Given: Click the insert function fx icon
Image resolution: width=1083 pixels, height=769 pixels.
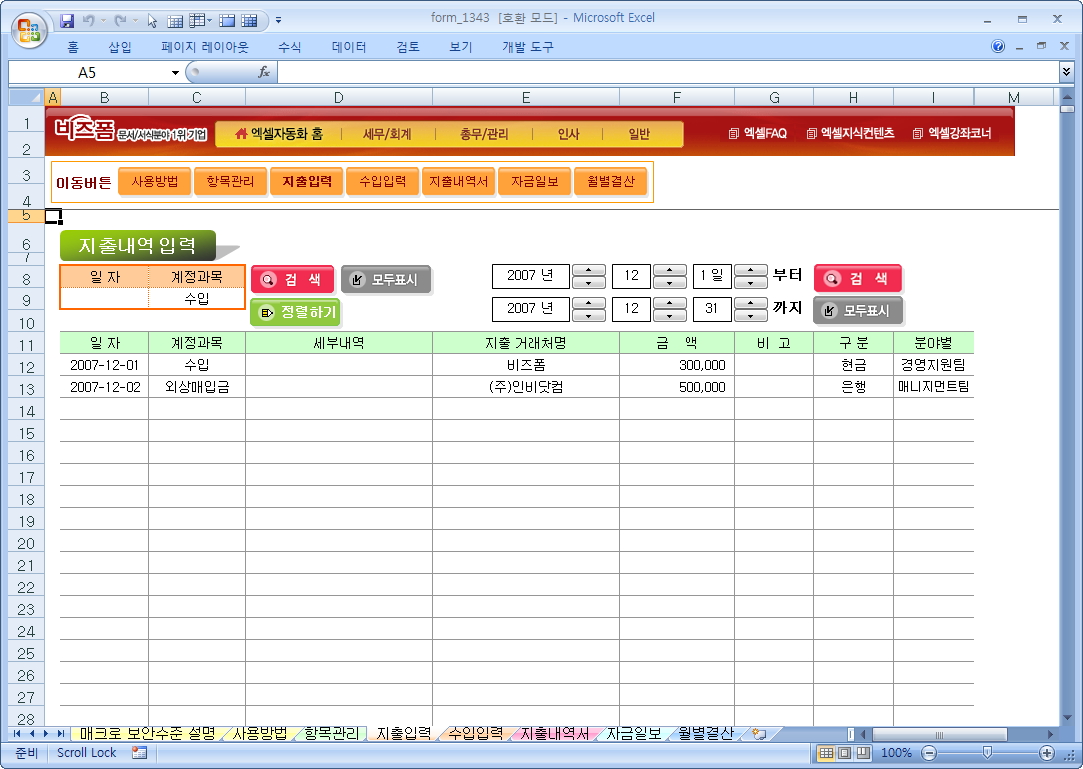Looking at the screenshot, I should (x=264, y=72).
